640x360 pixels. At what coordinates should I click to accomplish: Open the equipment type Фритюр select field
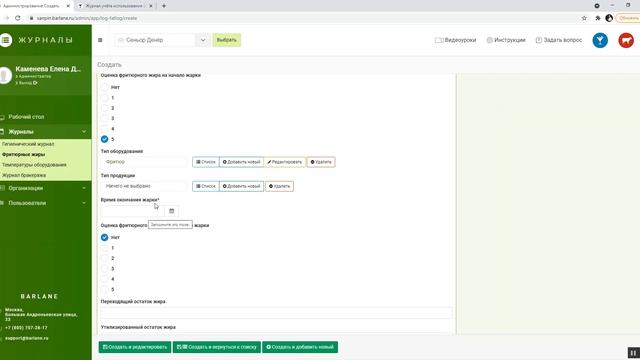tap(144, 162)
